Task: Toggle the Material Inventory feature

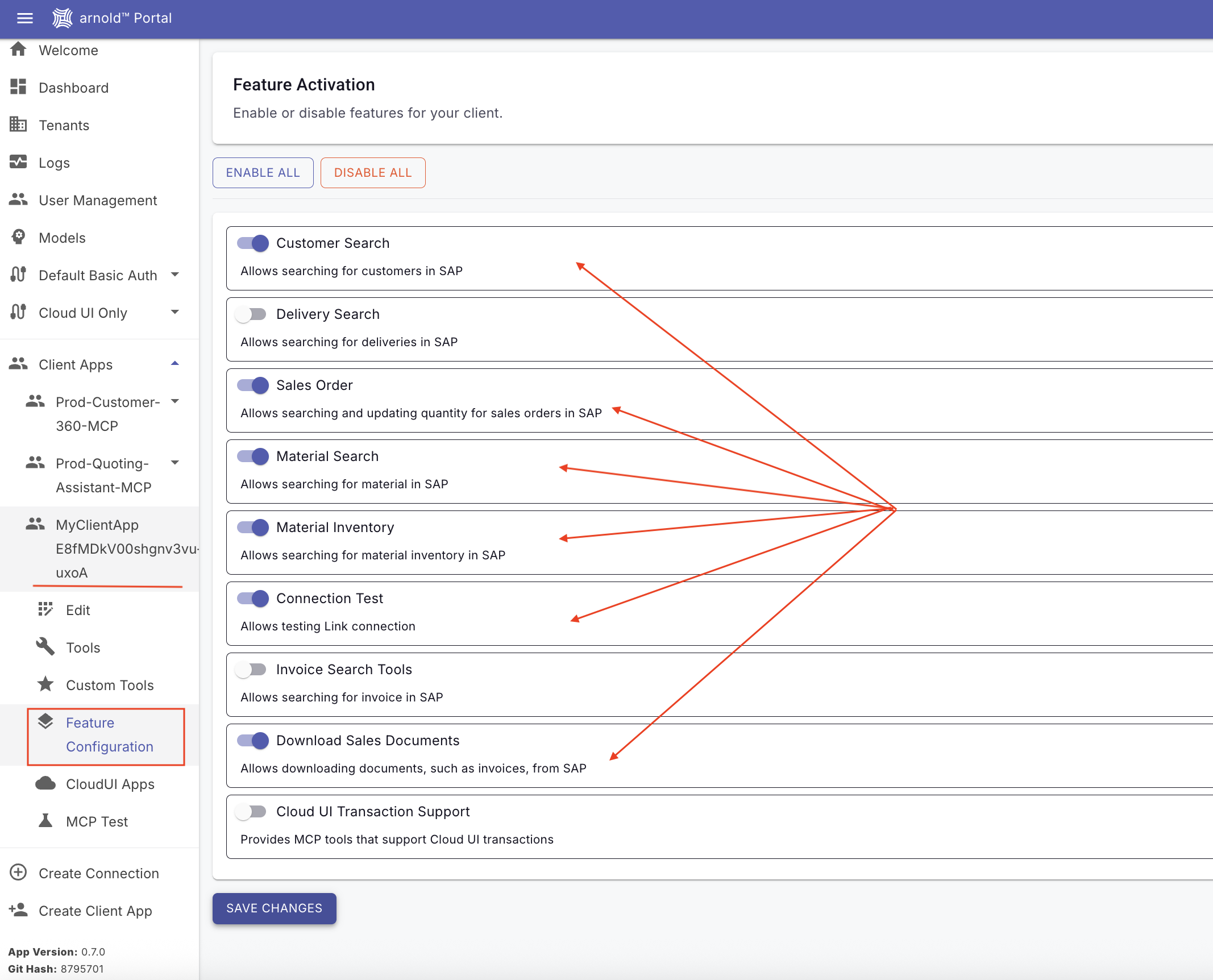Action: 252,528
